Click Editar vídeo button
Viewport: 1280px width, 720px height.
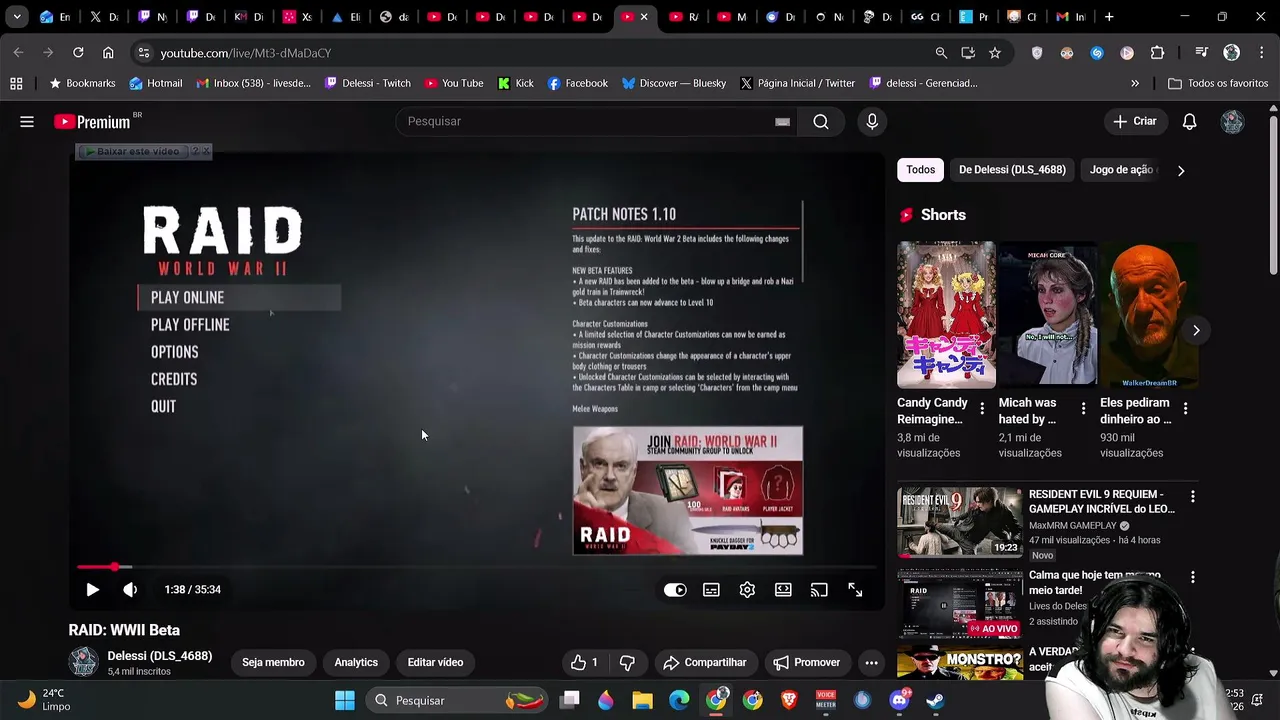(435, 662)
